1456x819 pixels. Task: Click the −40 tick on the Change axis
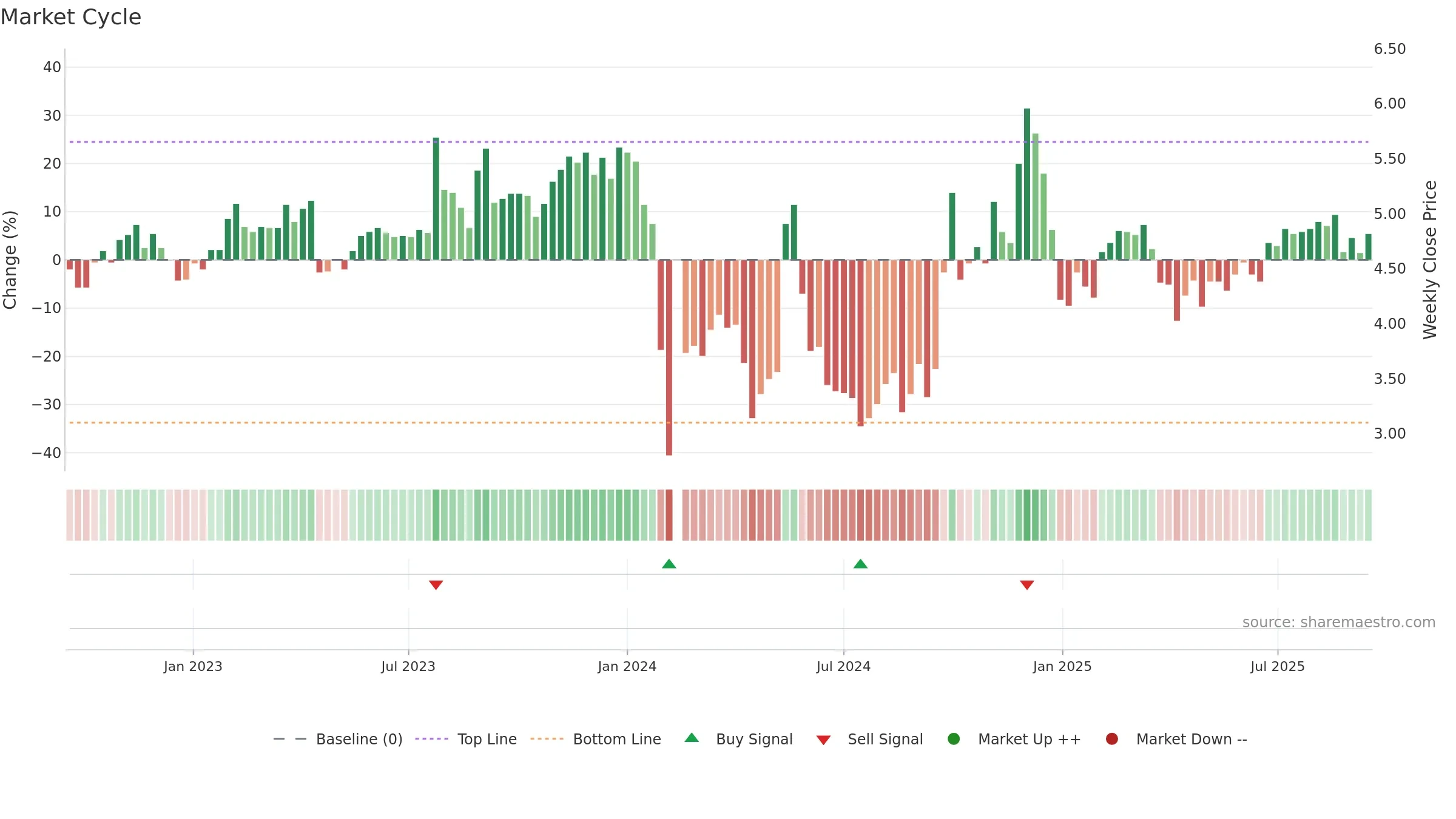click(x=47, y=453)
